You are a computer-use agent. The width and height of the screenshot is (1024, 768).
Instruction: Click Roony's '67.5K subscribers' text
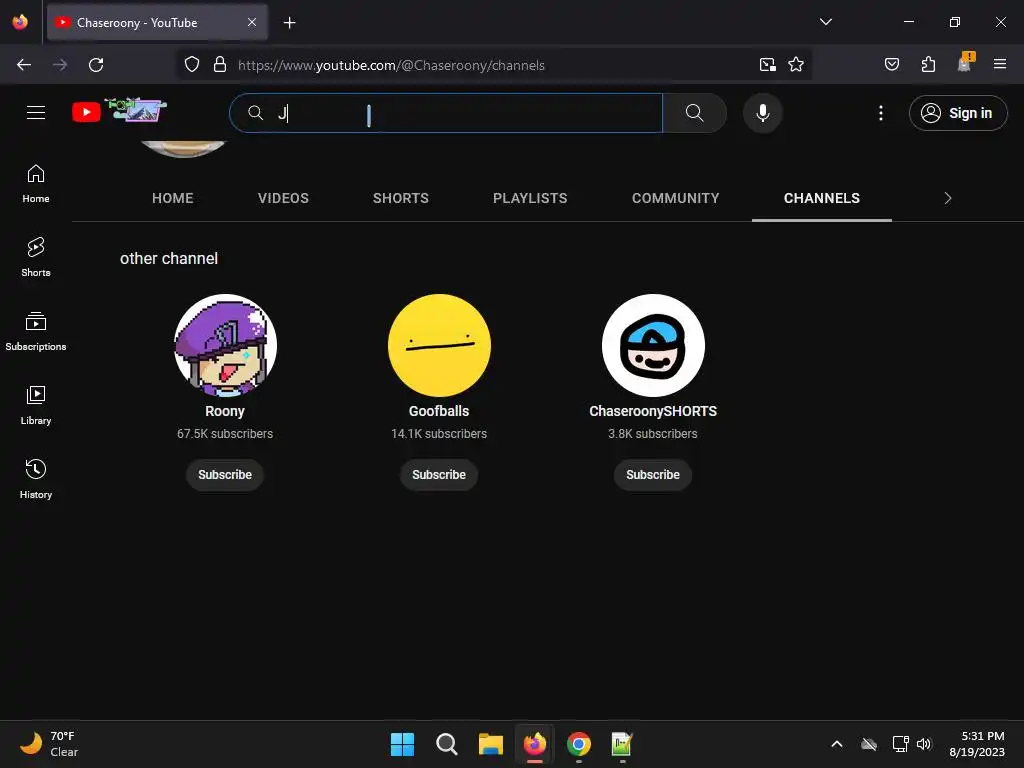225,434
